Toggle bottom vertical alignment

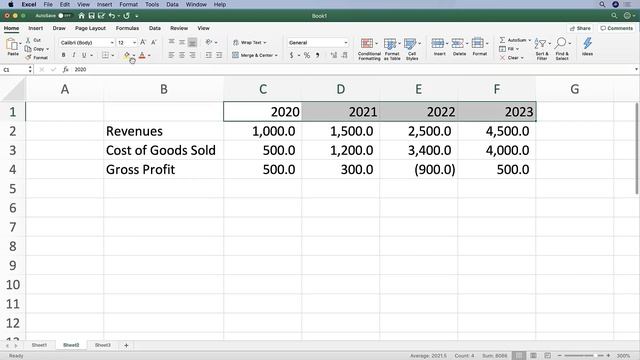click(192, 42)
